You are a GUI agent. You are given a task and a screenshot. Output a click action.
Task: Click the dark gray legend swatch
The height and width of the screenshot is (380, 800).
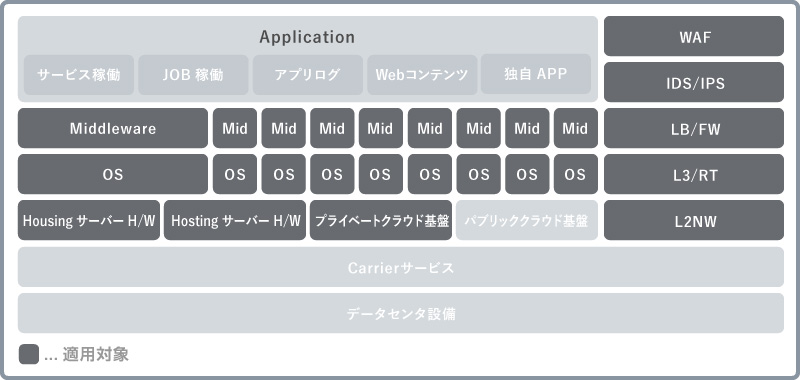coord(29,354)
